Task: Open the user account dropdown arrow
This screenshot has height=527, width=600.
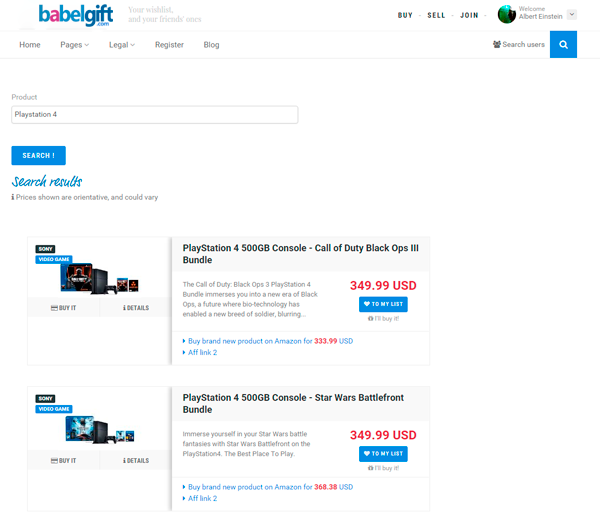Action: pyautogui.click(x=572, y=14)
